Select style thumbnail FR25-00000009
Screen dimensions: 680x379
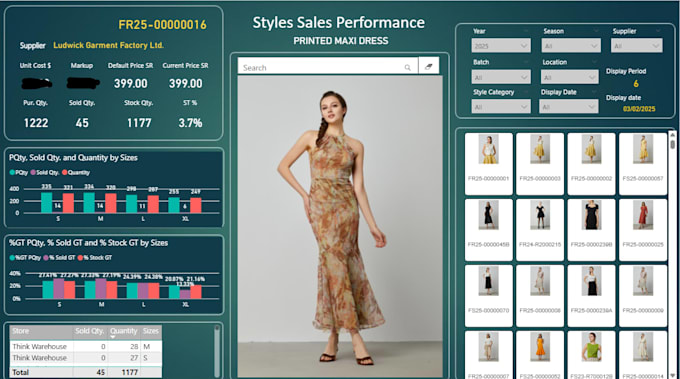[643, 296]
